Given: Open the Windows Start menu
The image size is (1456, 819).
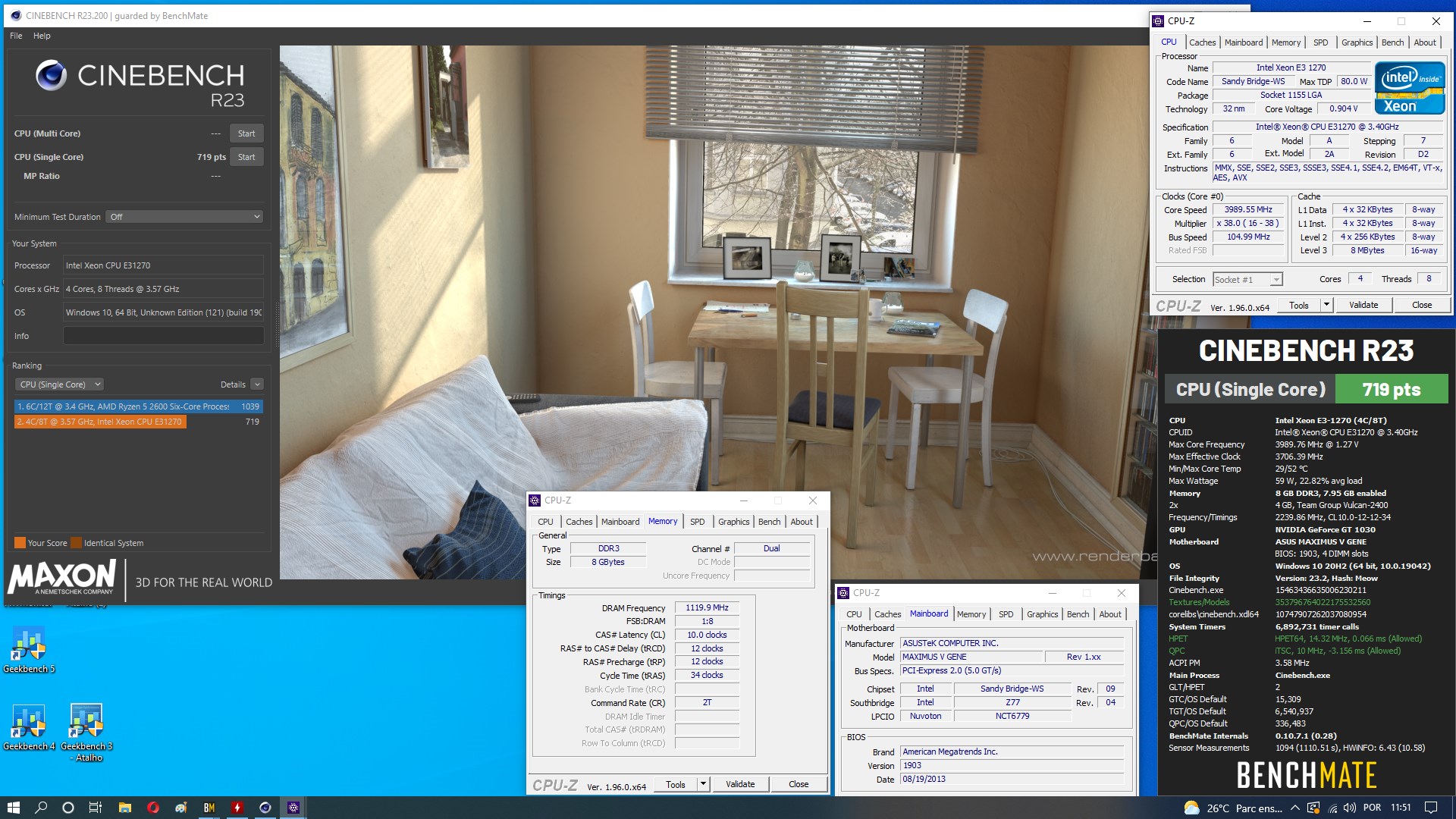Looking at the screenshot, I should (13, 808).
